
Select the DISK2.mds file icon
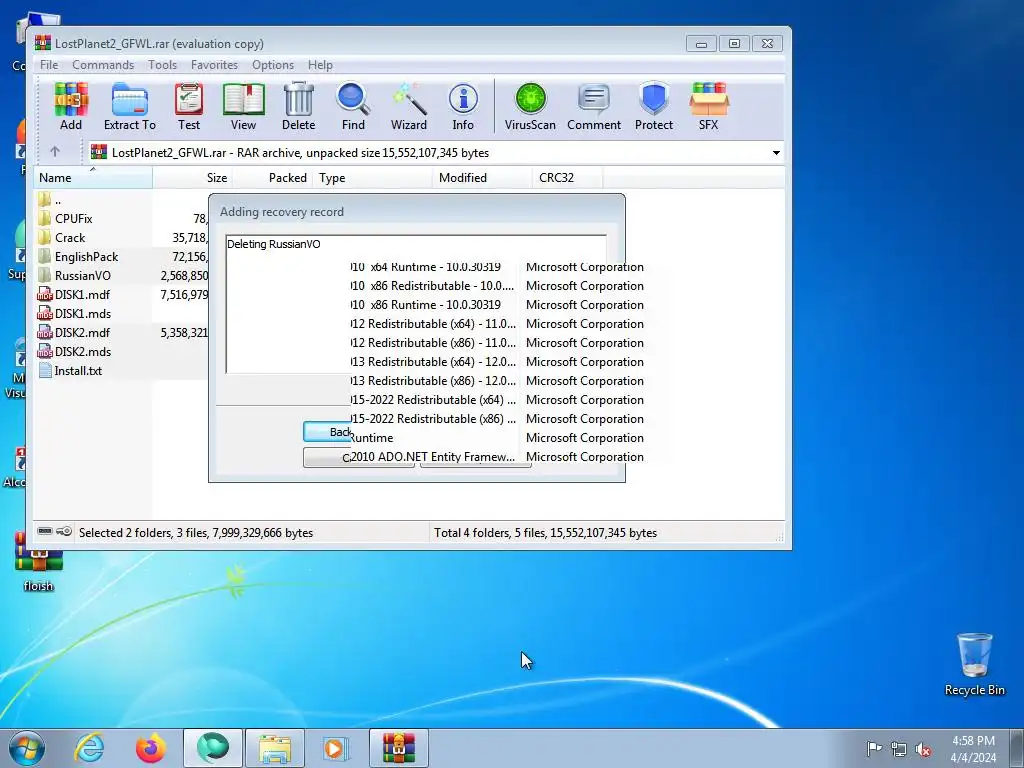44,351
